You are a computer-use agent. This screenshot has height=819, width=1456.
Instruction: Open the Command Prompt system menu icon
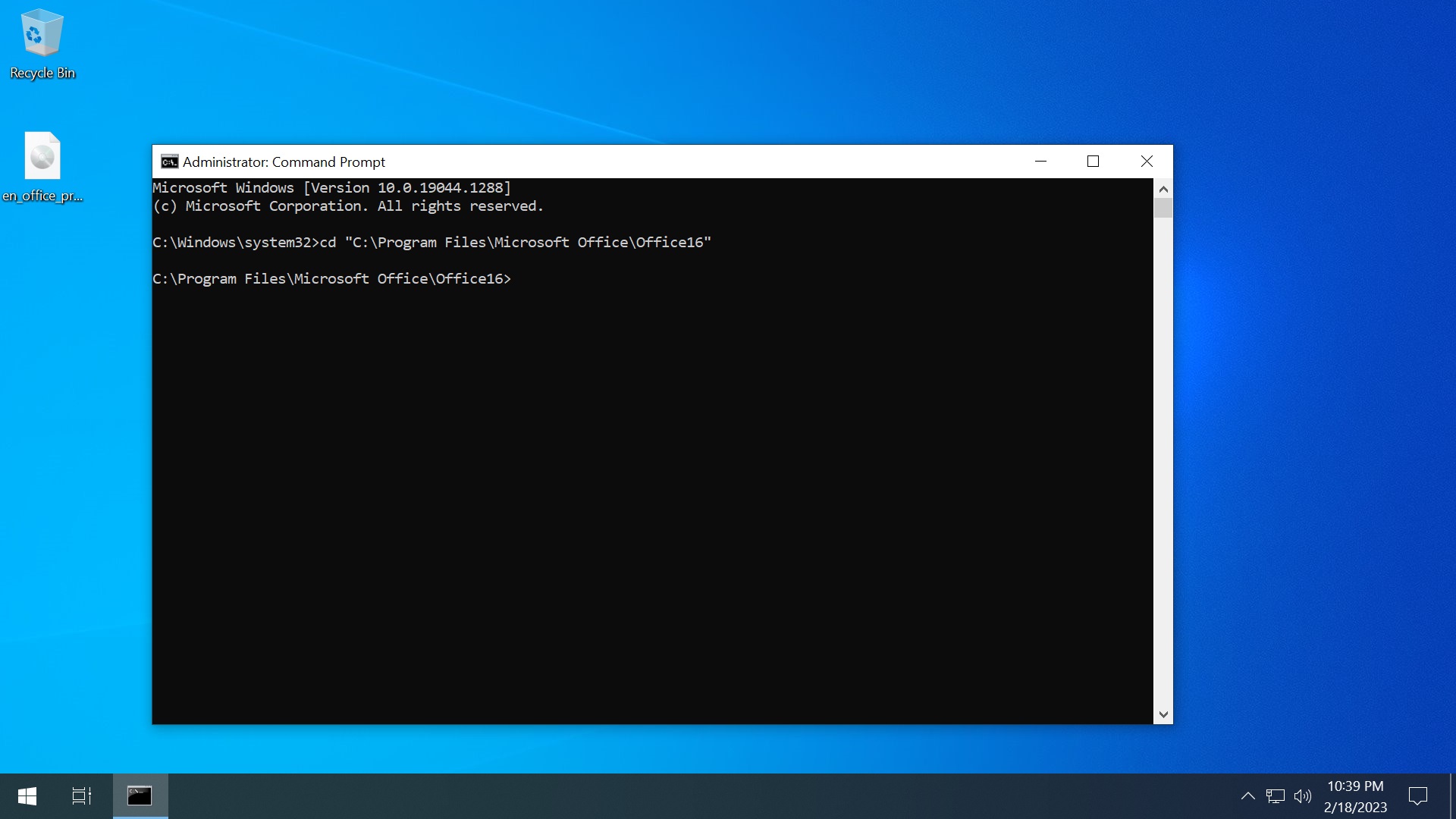click(169, 162)
